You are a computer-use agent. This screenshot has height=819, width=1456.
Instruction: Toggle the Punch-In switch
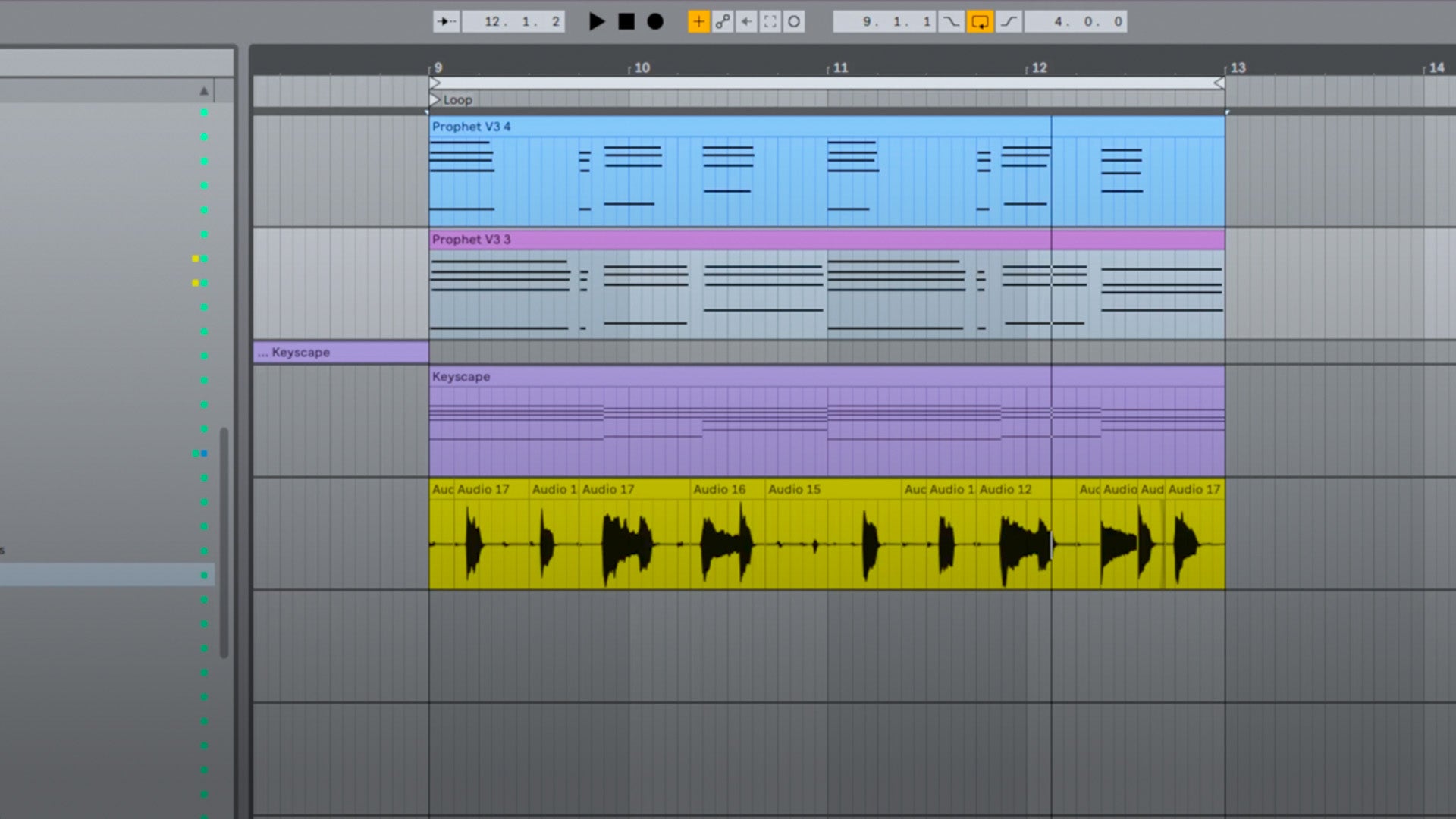coord(951,22)
